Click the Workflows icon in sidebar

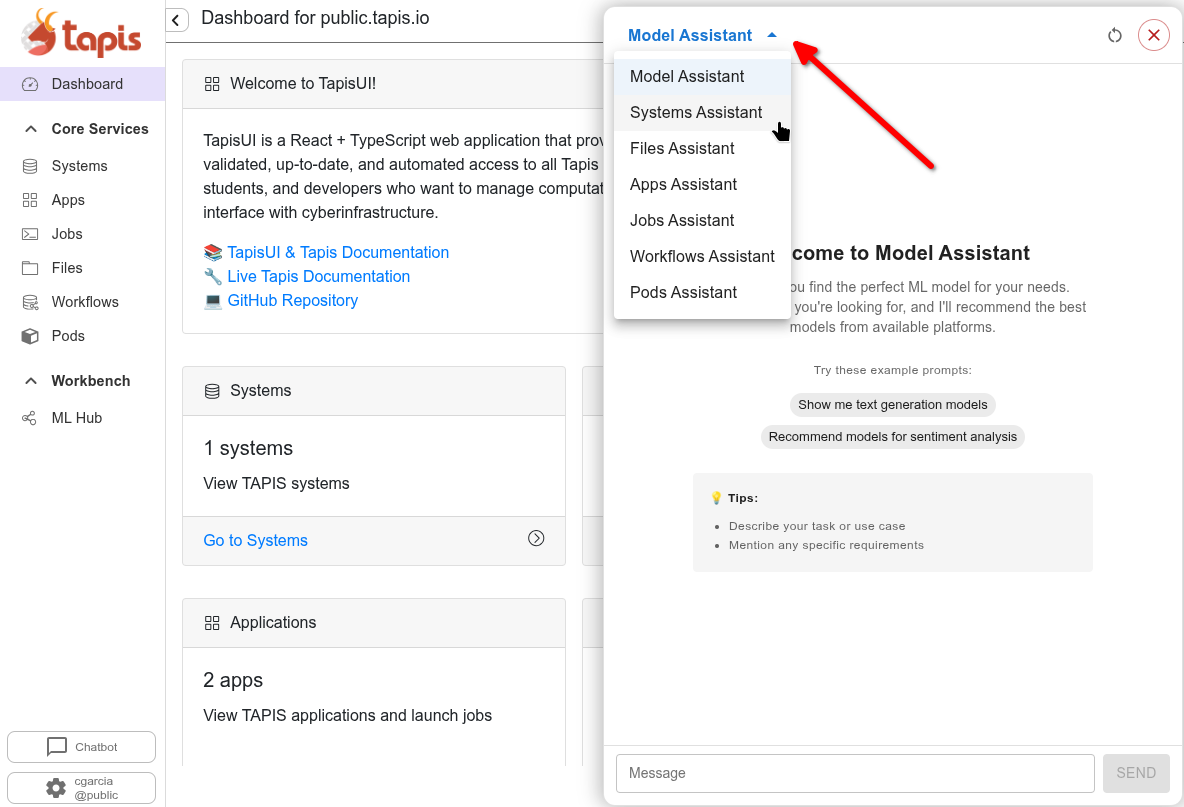[x=30, y=302]
